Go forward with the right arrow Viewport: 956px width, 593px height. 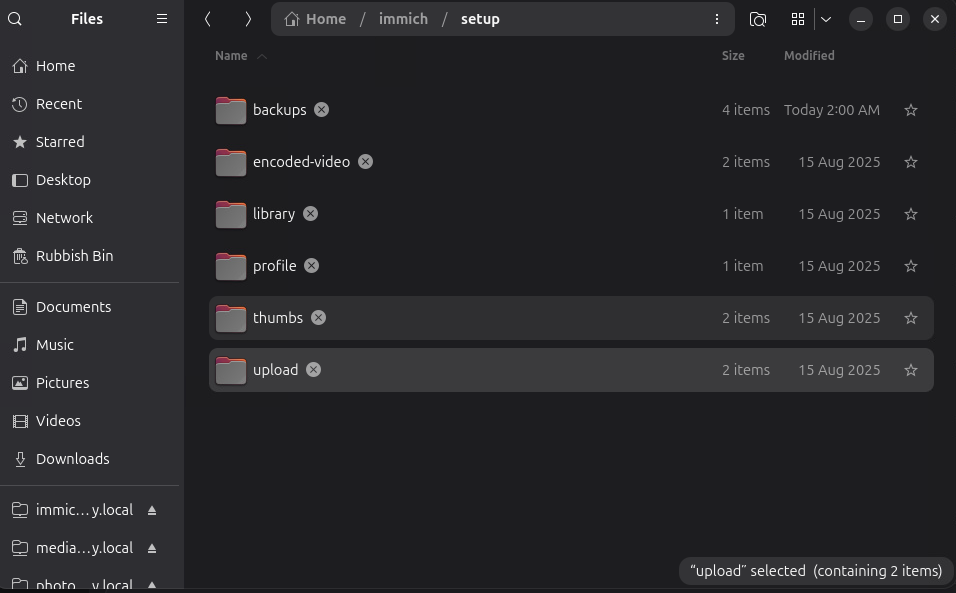(x=248, y=19)
